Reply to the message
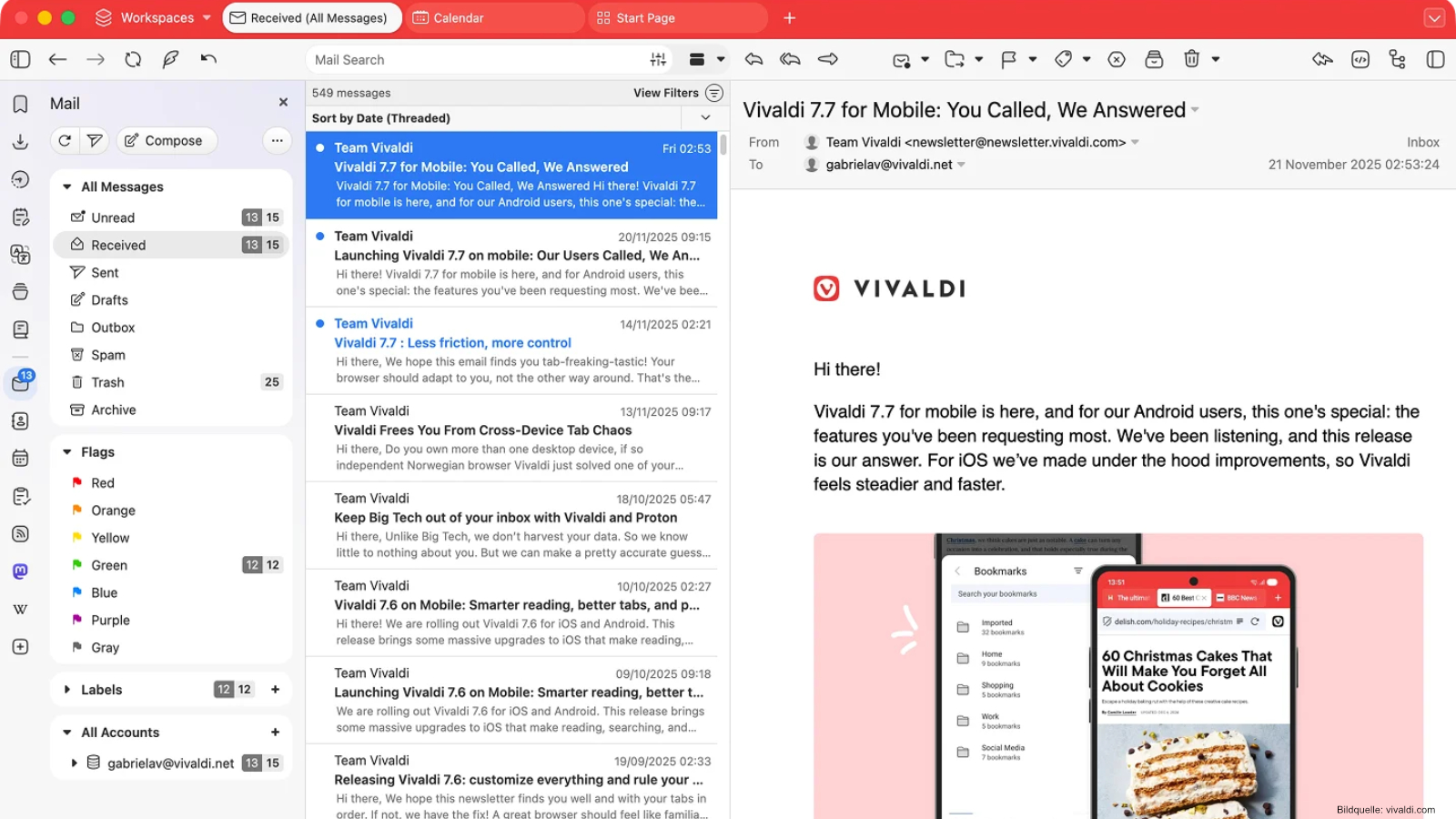The image size is (1456, 819). (753, 59)
